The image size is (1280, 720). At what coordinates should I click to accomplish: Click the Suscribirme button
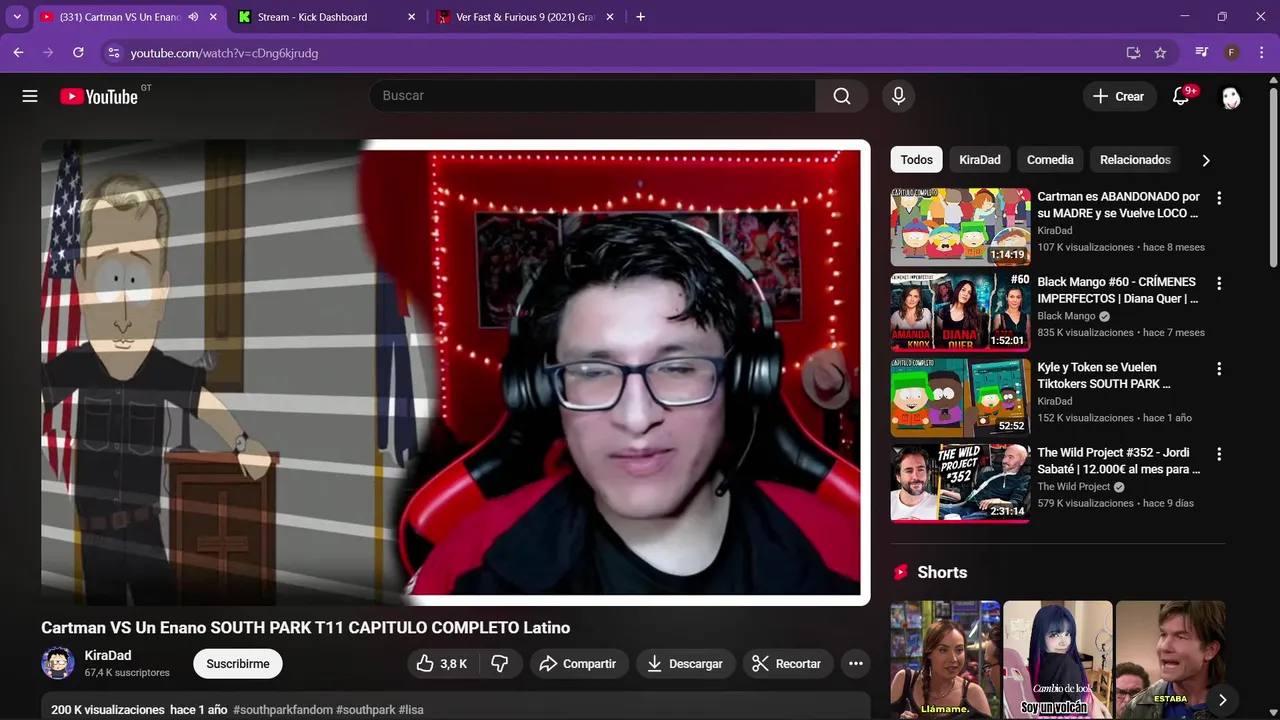coord(238,664)
